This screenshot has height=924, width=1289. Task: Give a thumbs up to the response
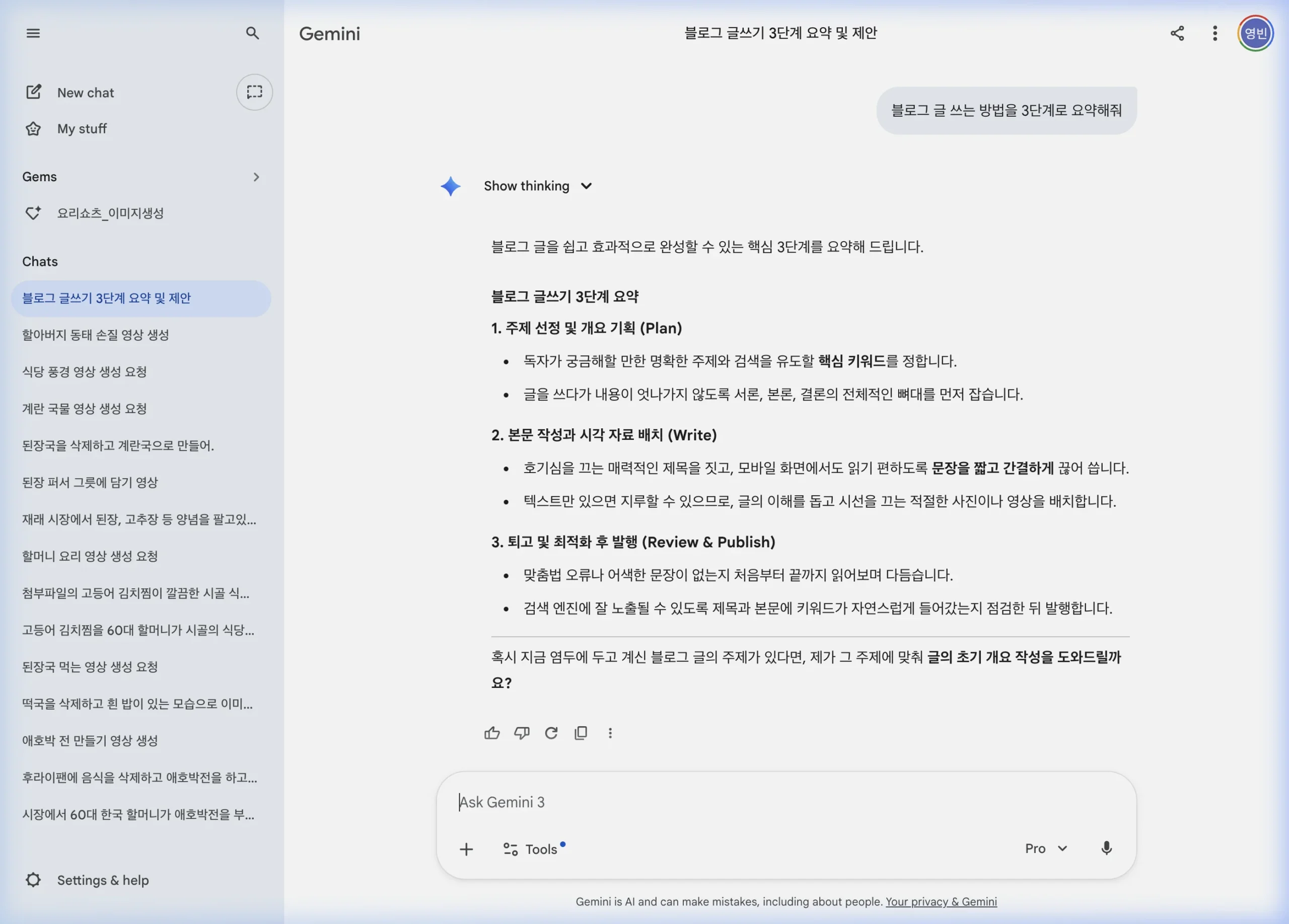pyautogui.click(x=492, y=733)
